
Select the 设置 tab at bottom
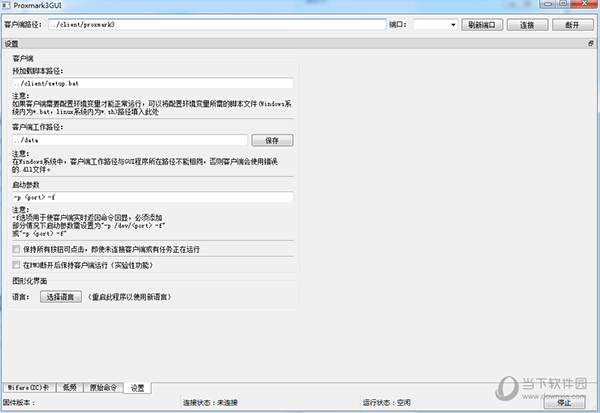click(x=138, y=388)
